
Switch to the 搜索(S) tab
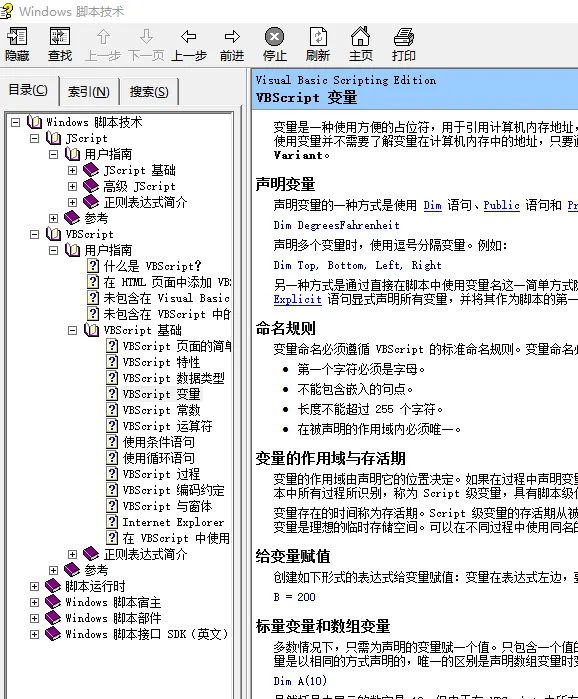pos(149,91)
